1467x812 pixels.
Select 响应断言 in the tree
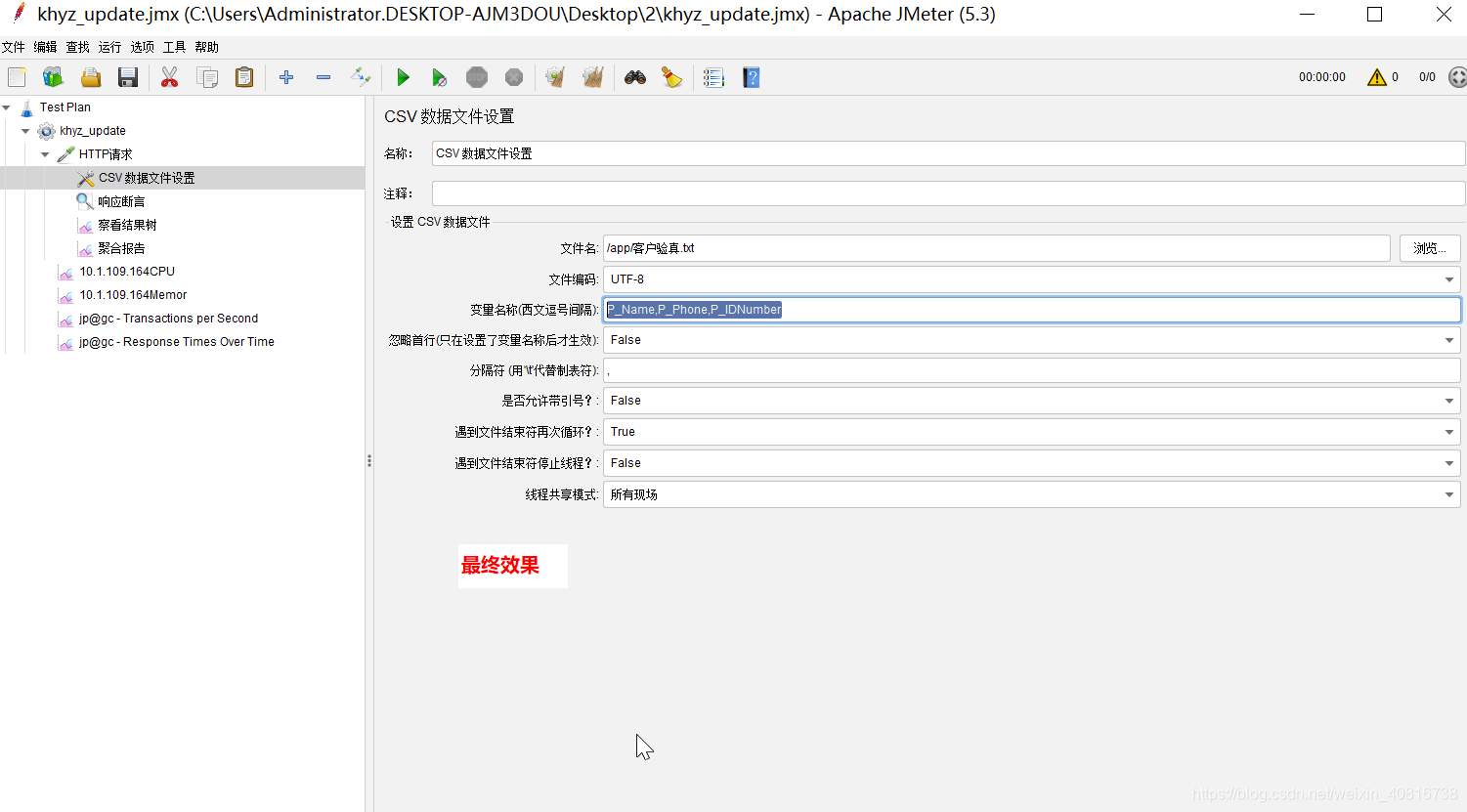[121, 201]
